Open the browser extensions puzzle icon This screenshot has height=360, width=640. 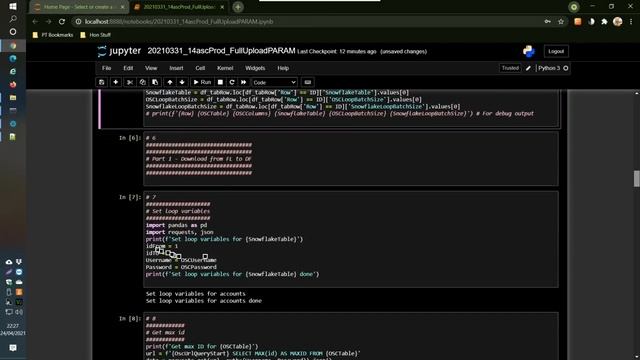coord(604,22)
